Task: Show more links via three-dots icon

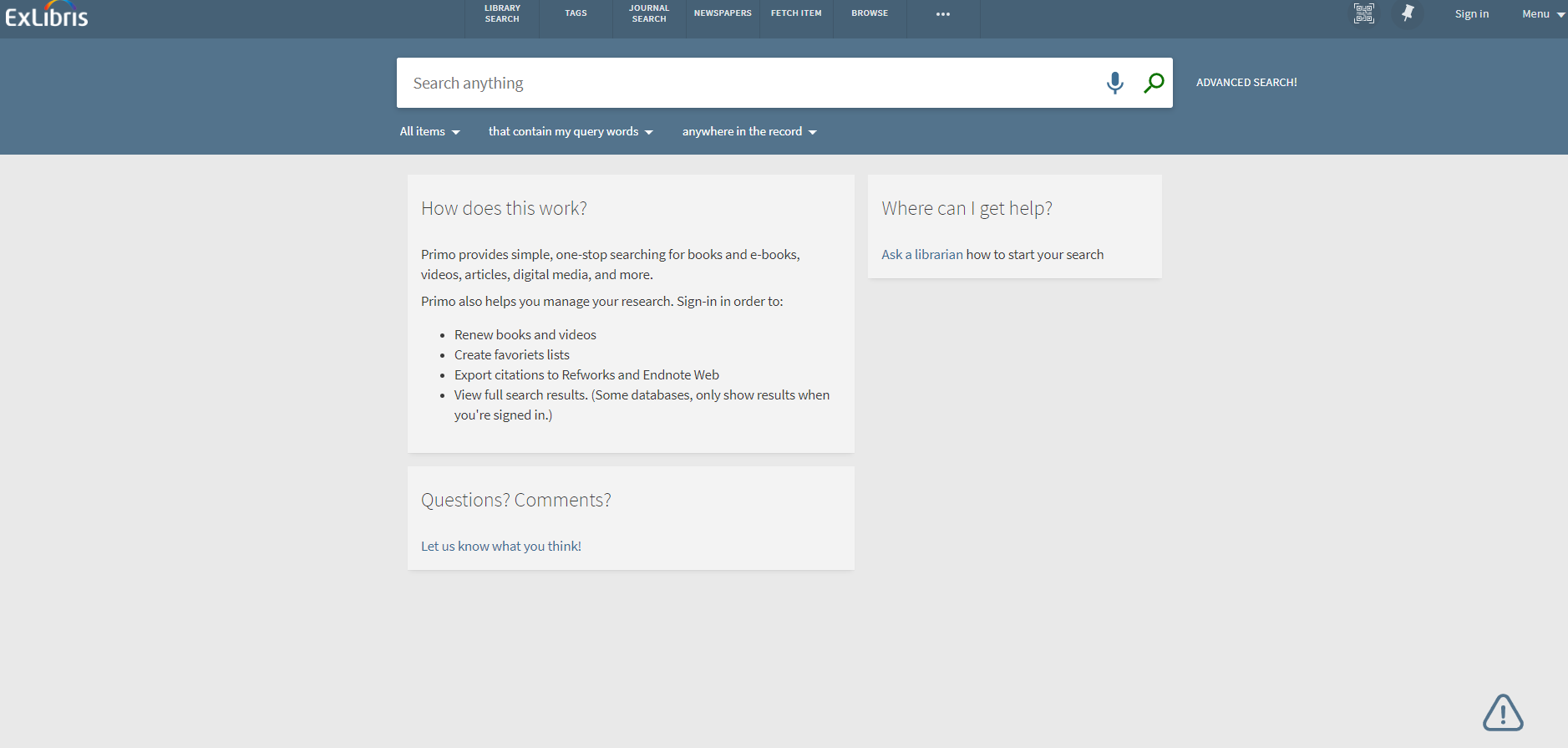Action: [943, 14]
